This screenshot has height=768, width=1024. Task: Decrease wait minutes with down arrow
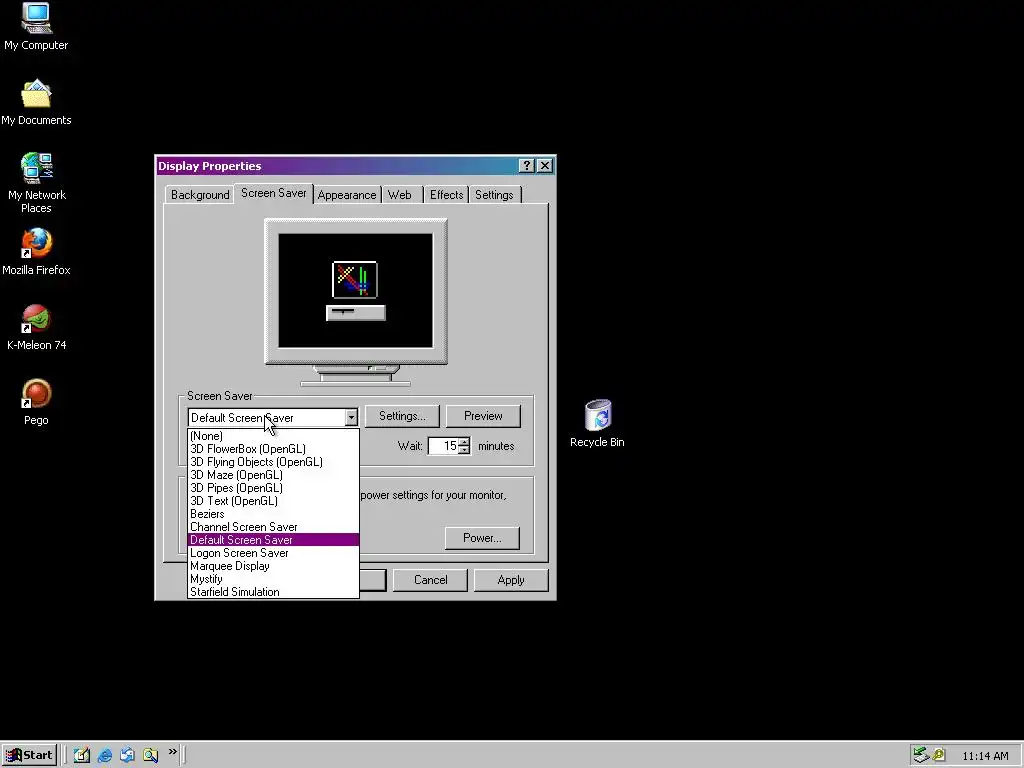(x=464, y=450)
